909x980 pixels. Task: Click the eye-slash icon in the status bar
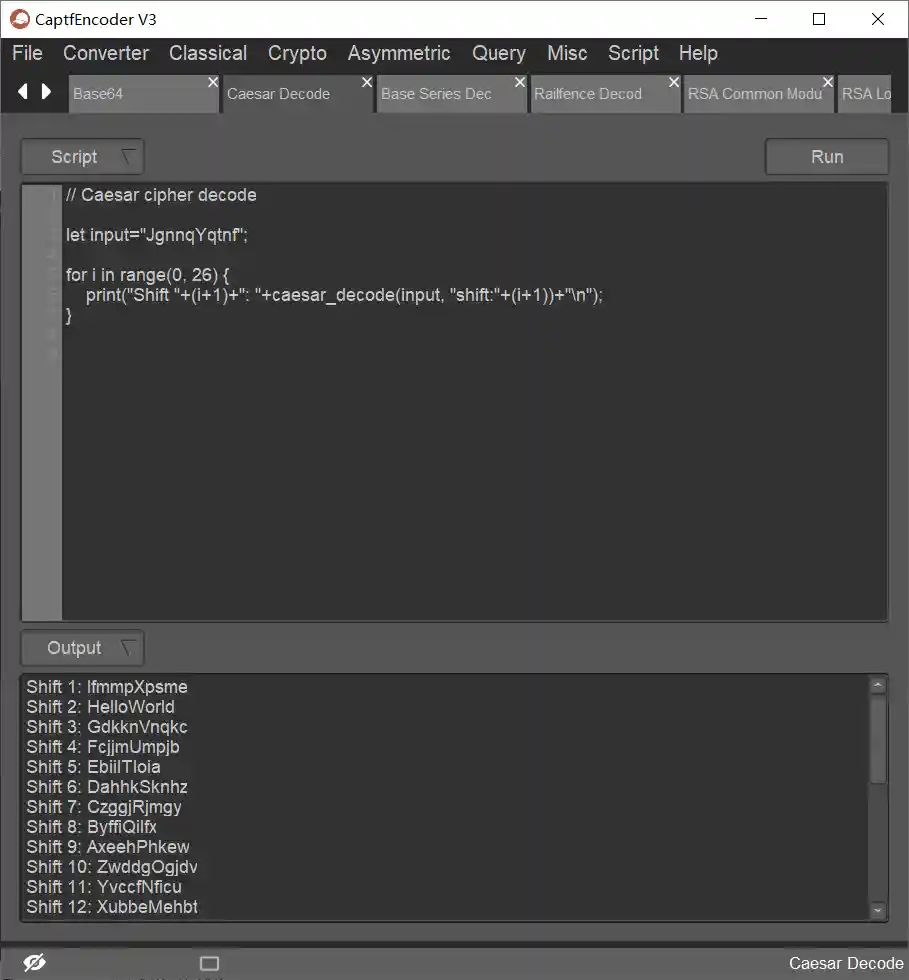[x=34, y=963]
